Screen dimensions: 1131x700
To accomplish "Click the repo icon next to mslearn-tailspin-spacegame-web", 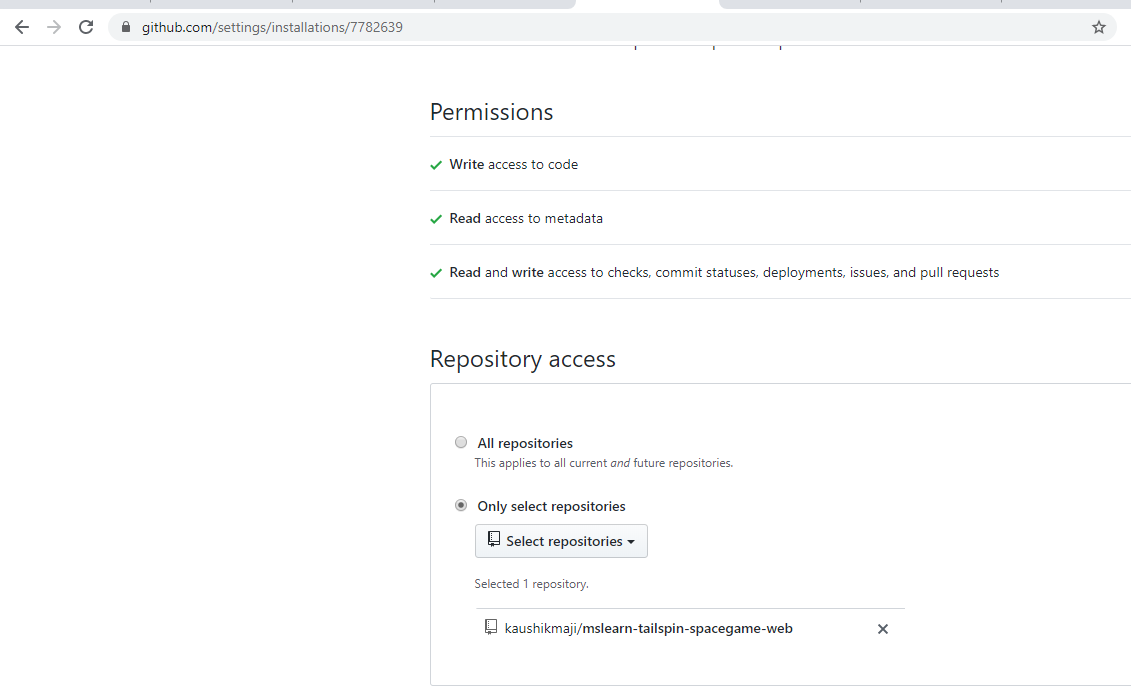I will 490,626.
